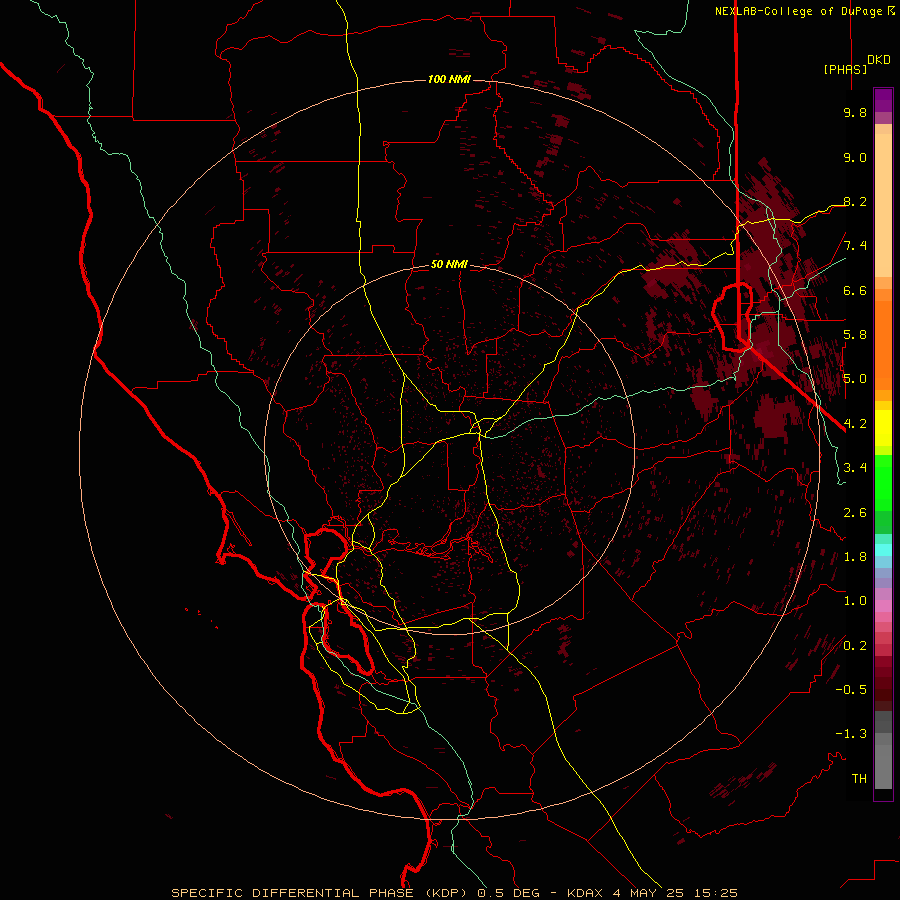This screenshot has height=900, width=900.
Task: Click the 5.8 scale value
Action: pos(855,335)
